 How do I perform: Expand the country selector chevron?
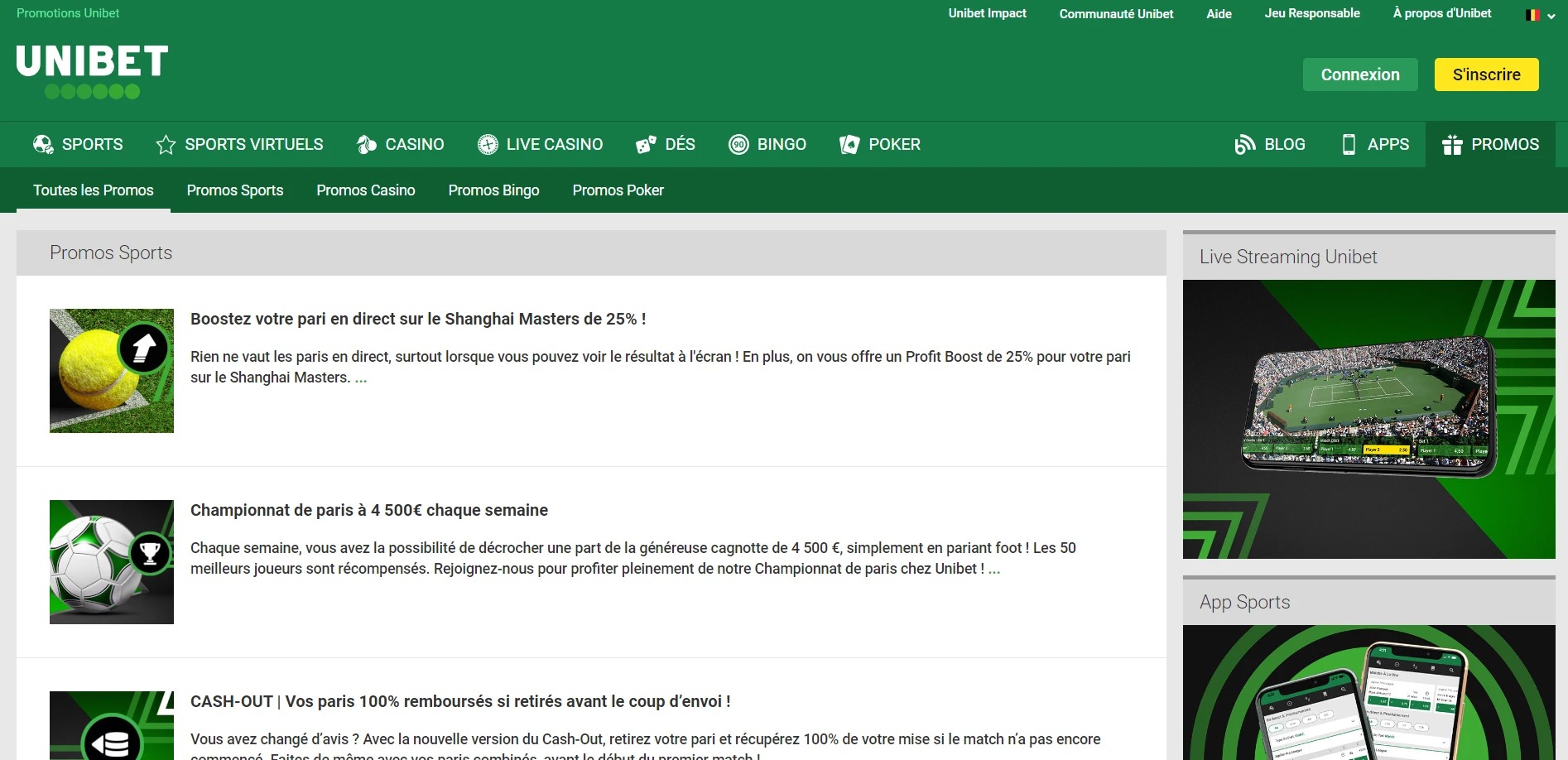(x=1551, y=16)
